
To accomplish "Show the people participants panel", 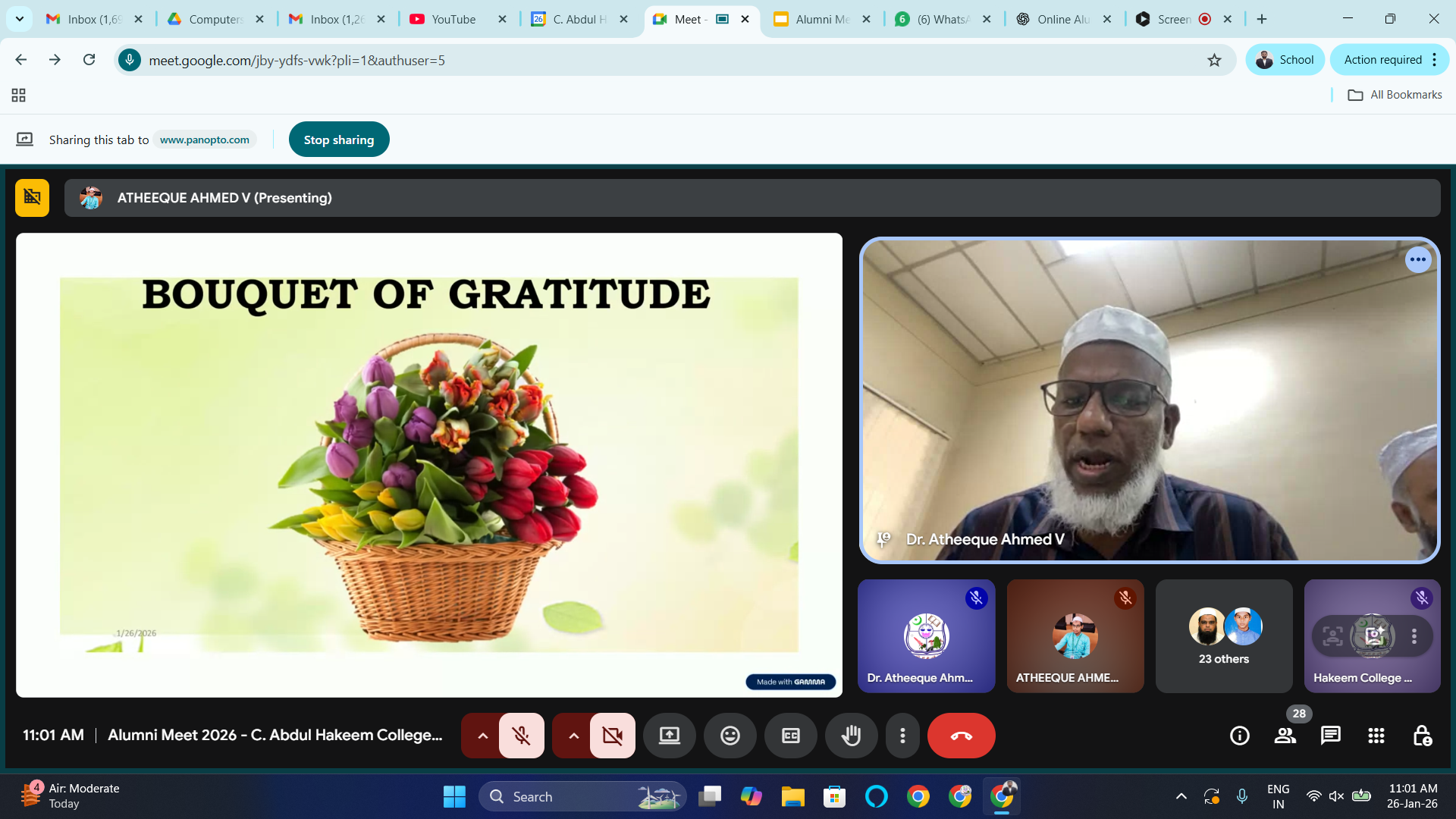I will [x=1285, y=736].
